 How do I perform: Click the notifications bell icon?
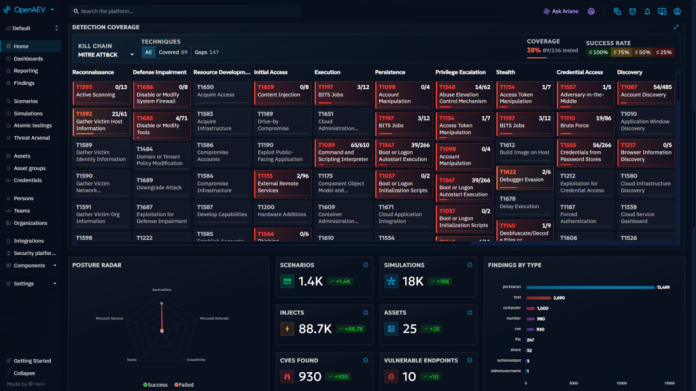(647, 12)
